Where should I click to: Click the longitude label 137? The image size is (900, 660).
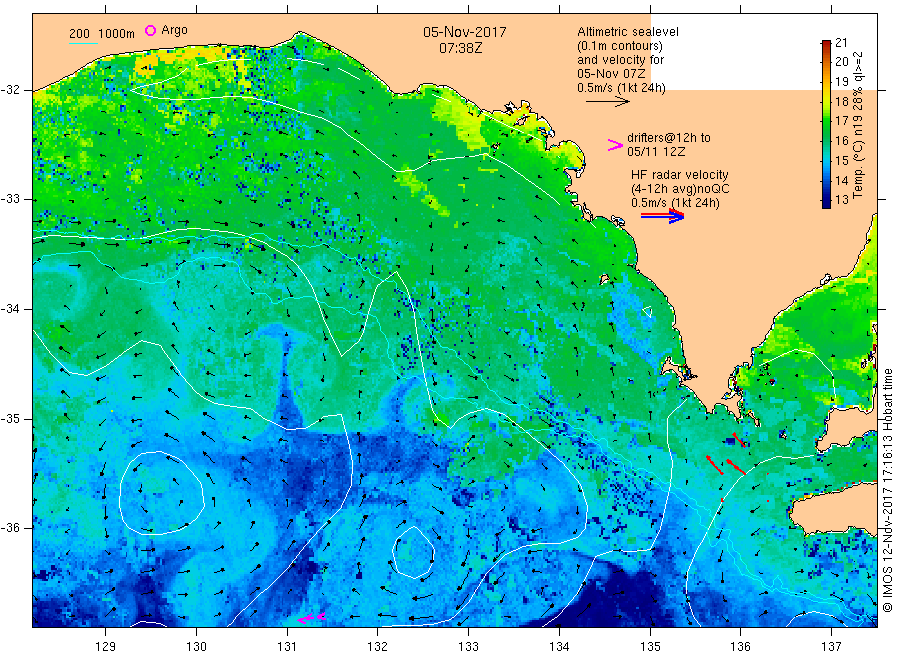(832, 647)
